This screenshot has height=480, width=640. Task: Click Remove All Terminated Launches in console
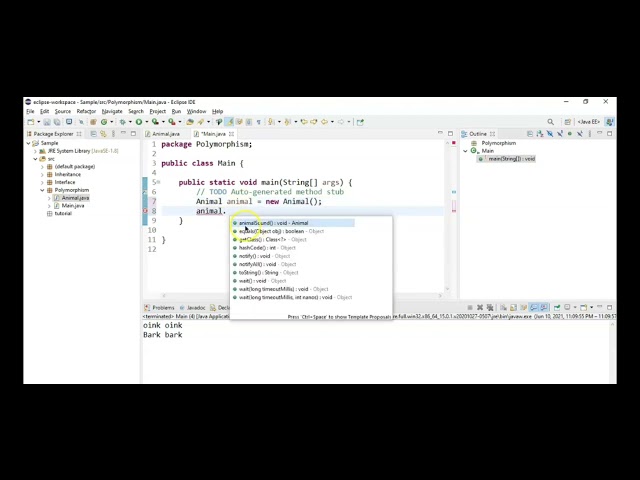[x=490, y=307]
